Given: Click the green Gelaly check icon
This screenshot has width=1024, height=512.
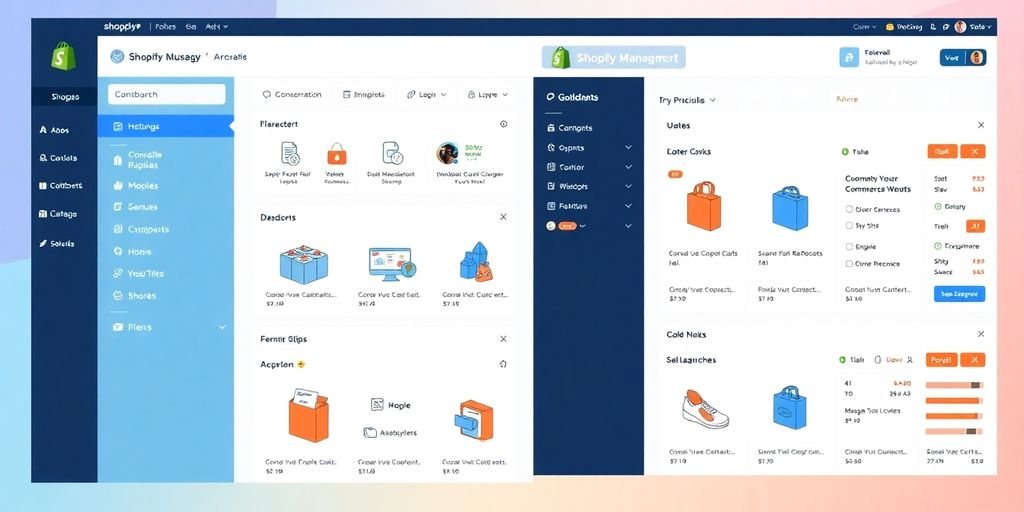Looking at the screenshot, I should (938, 206).
